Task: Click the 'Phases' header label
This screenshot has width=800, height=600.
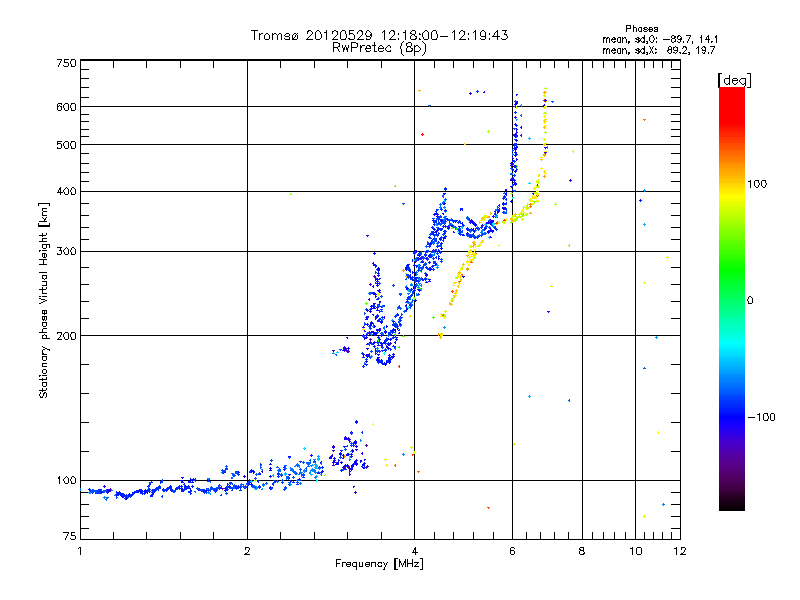Action: click(x=642, y=29)
